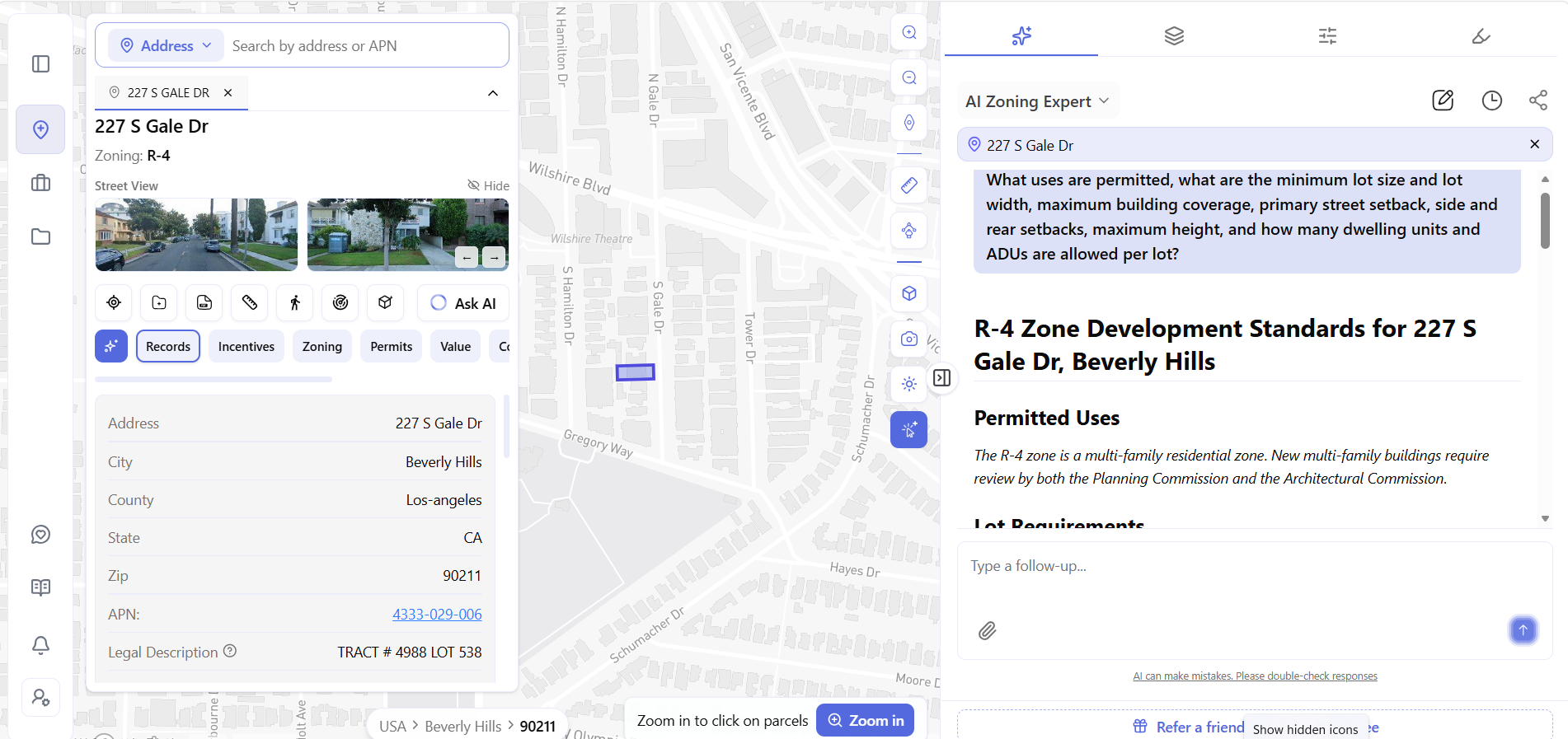Viewport: 1568px width, 739px height.
Task: Select the Zoning tab
Action: pos(322,347)
